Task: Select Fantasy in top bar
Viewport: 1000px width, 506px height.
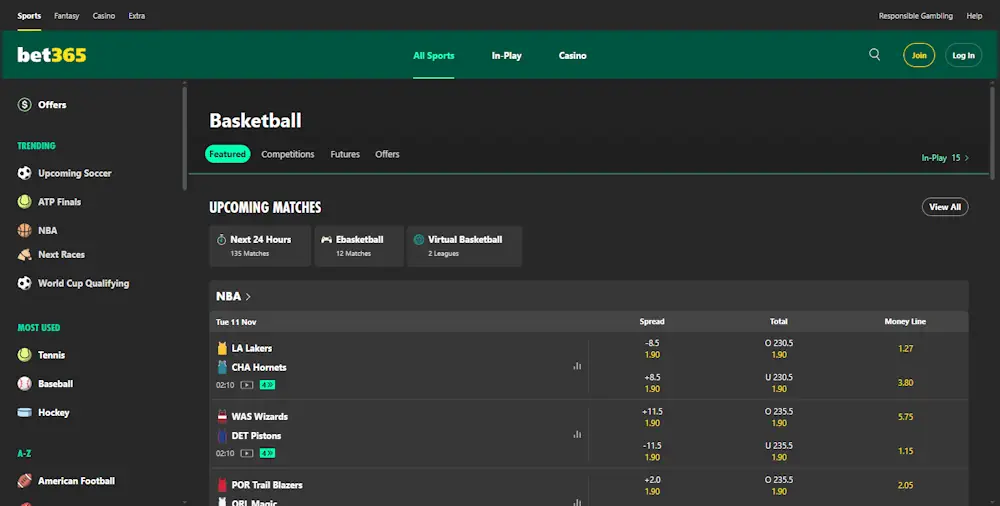Action: pyautogui.click(x=66, y=16)
